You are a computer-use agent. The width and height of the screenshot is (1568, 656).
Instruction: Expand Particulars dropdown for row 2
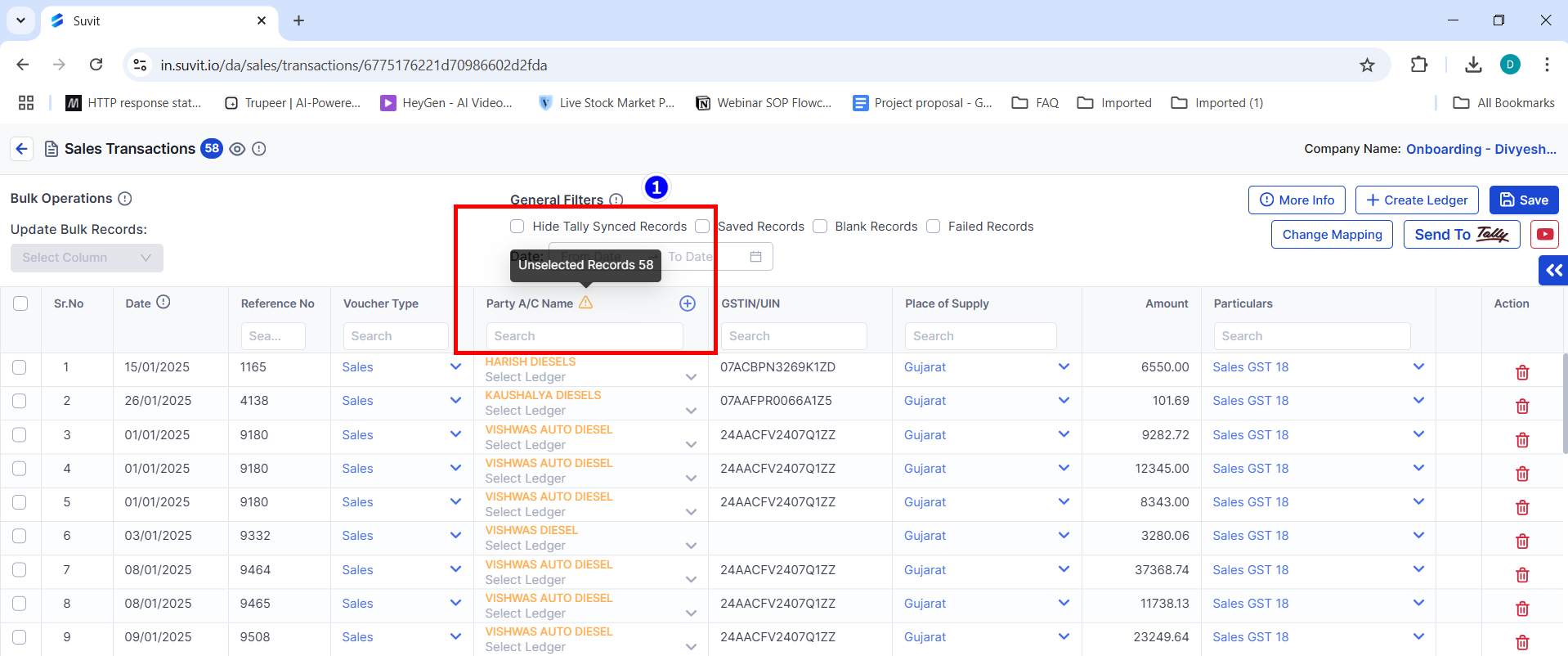coord(1418,400)
